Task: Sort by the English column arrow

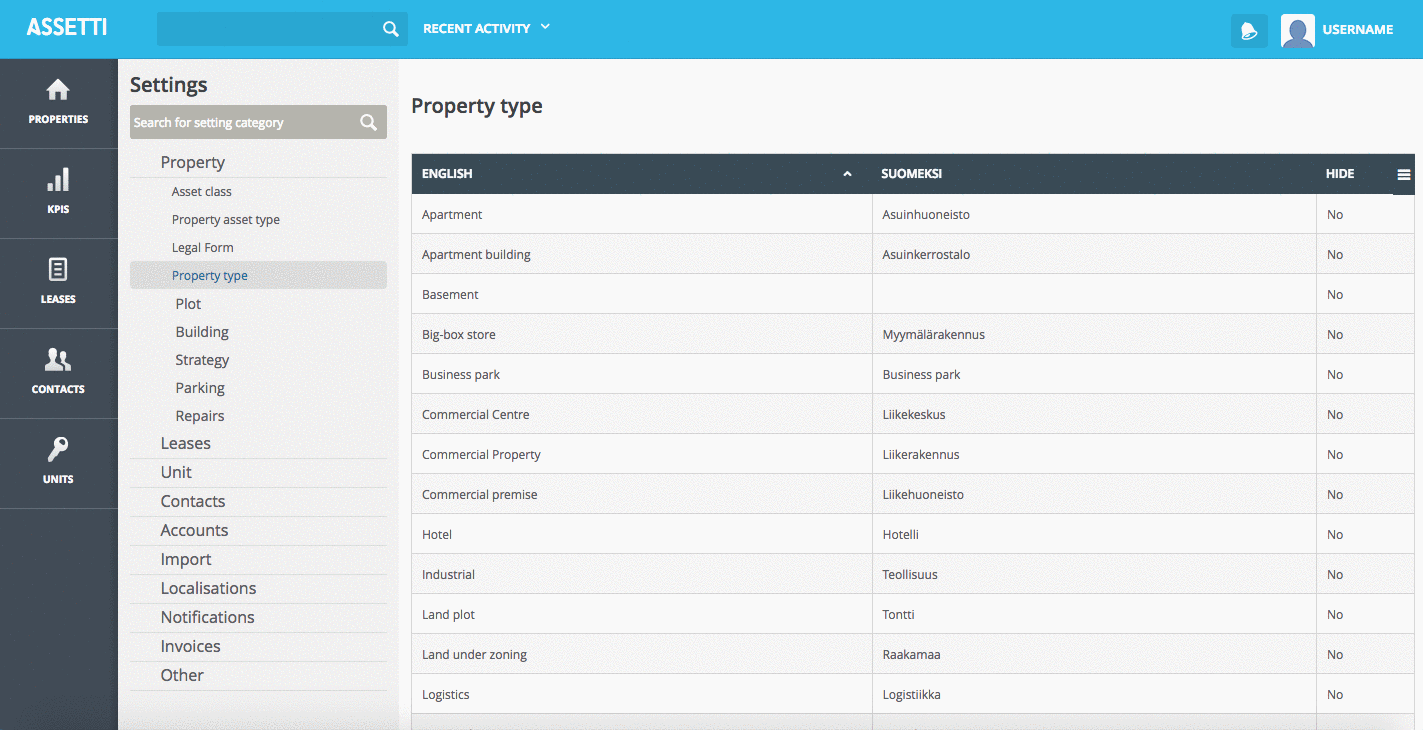Action: (x=847, y=174)
